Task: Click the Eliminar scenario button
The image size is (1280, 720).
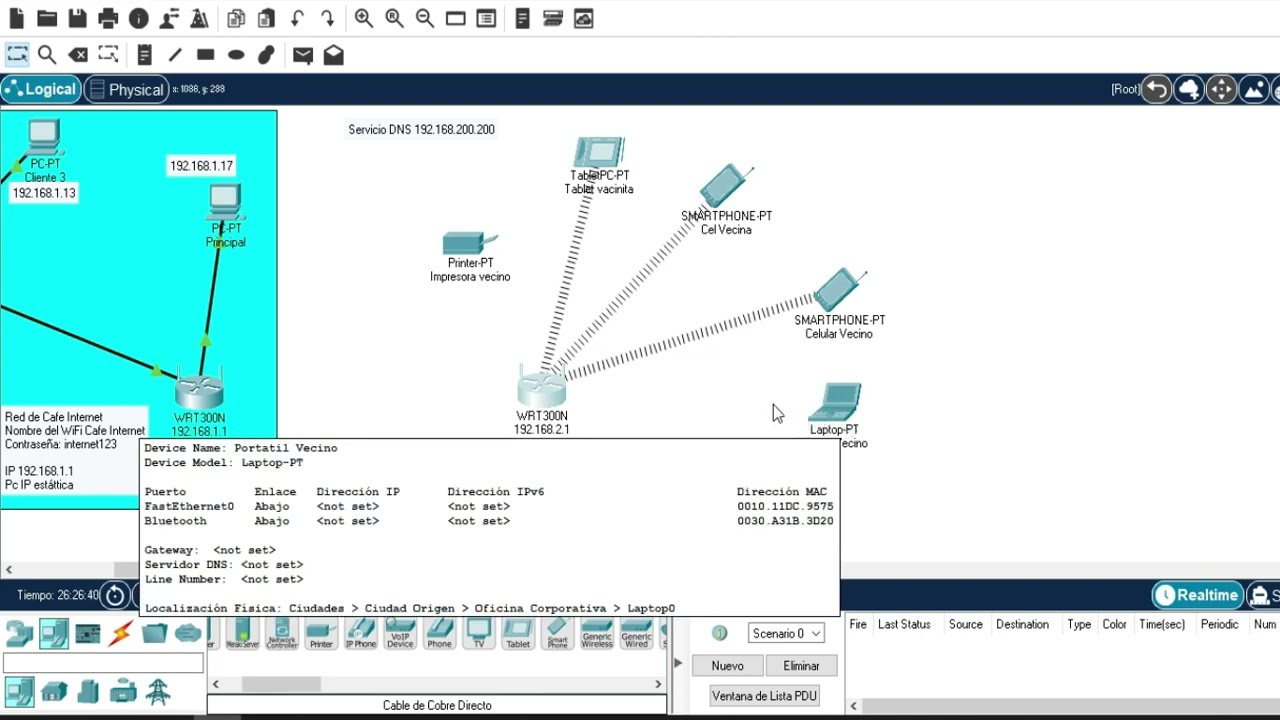Action: (801, 666)
